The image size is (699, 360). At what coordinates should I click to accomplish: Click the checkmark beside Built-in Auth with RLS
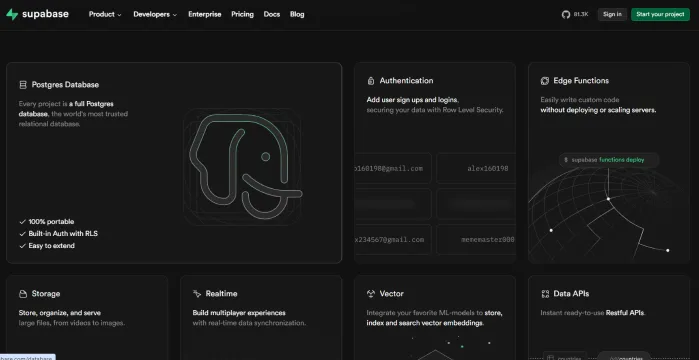(22, 234)
